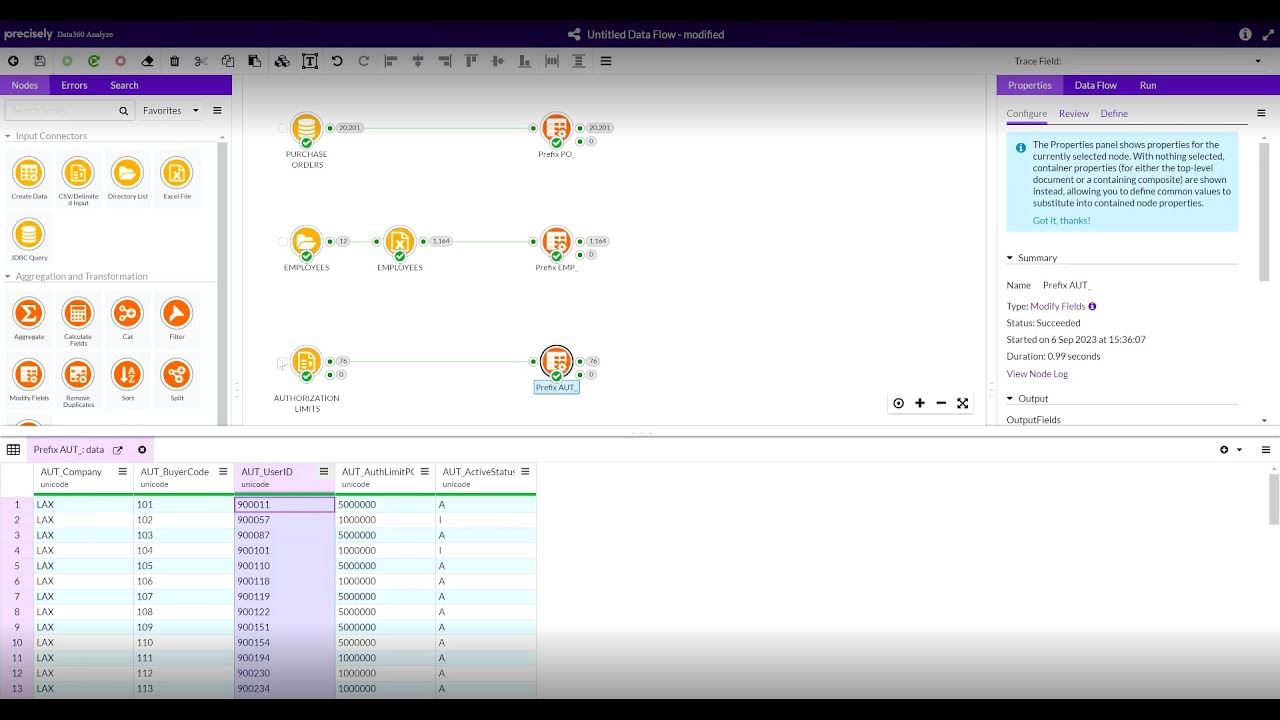The image size is (1280, 720).
Task: Select the Excel File node icon
Action: tap(176, 173)
